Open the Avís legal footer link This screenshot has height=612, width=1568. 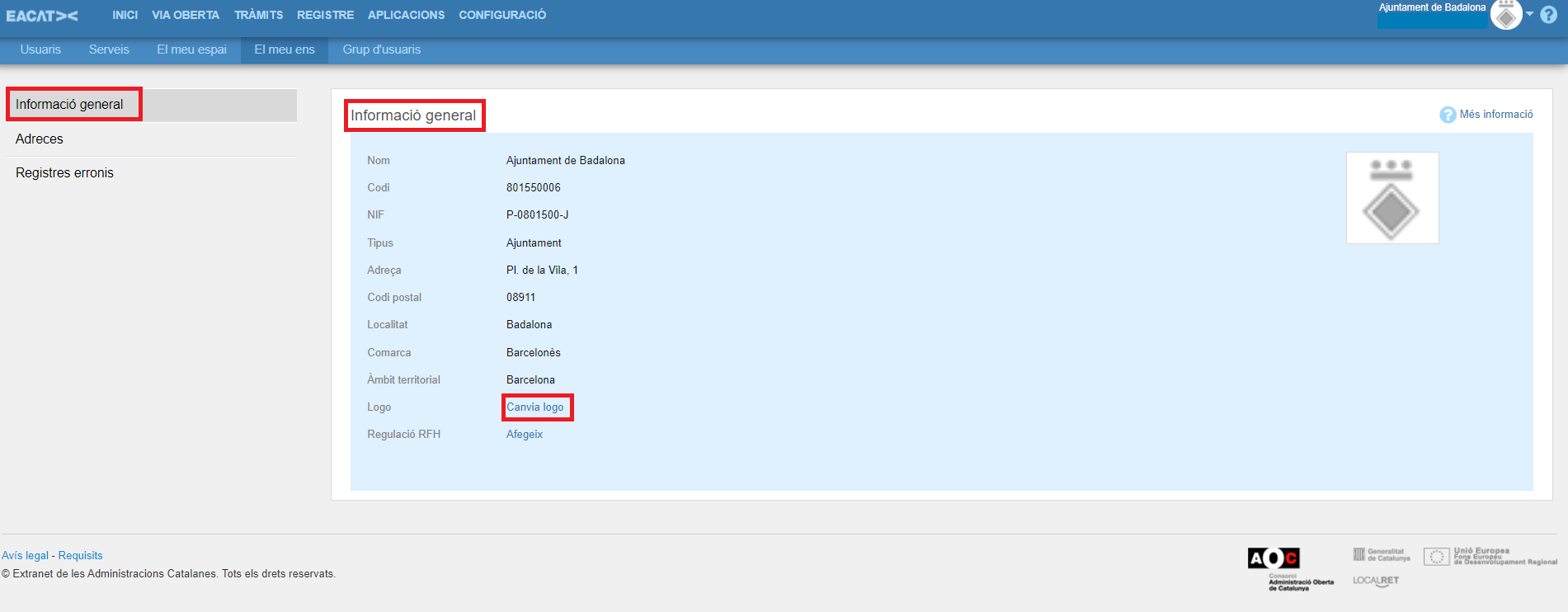pos(25,555)
